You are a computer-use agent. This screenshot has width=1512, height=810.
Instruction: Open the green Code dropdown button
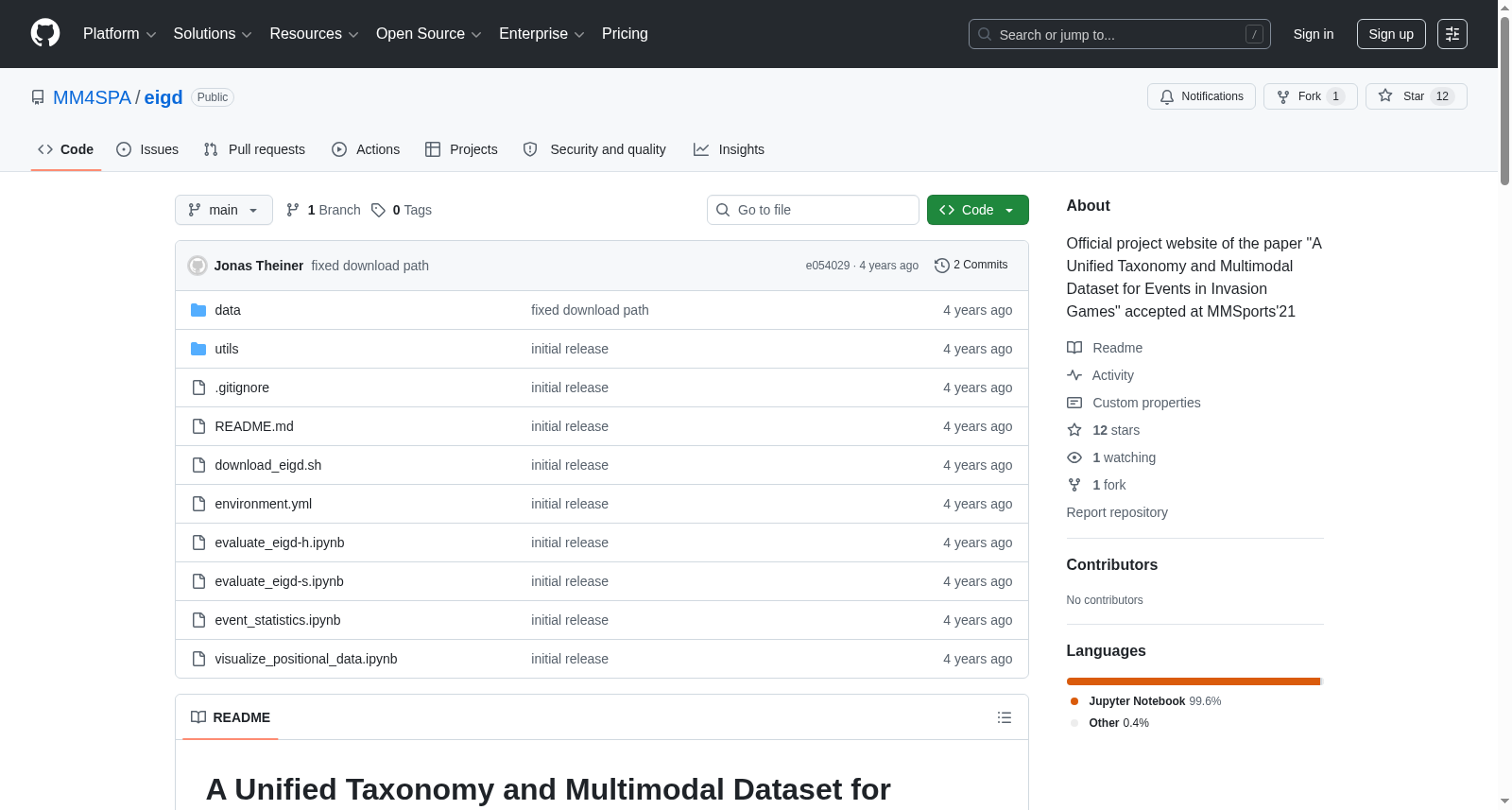pos(977,210)
